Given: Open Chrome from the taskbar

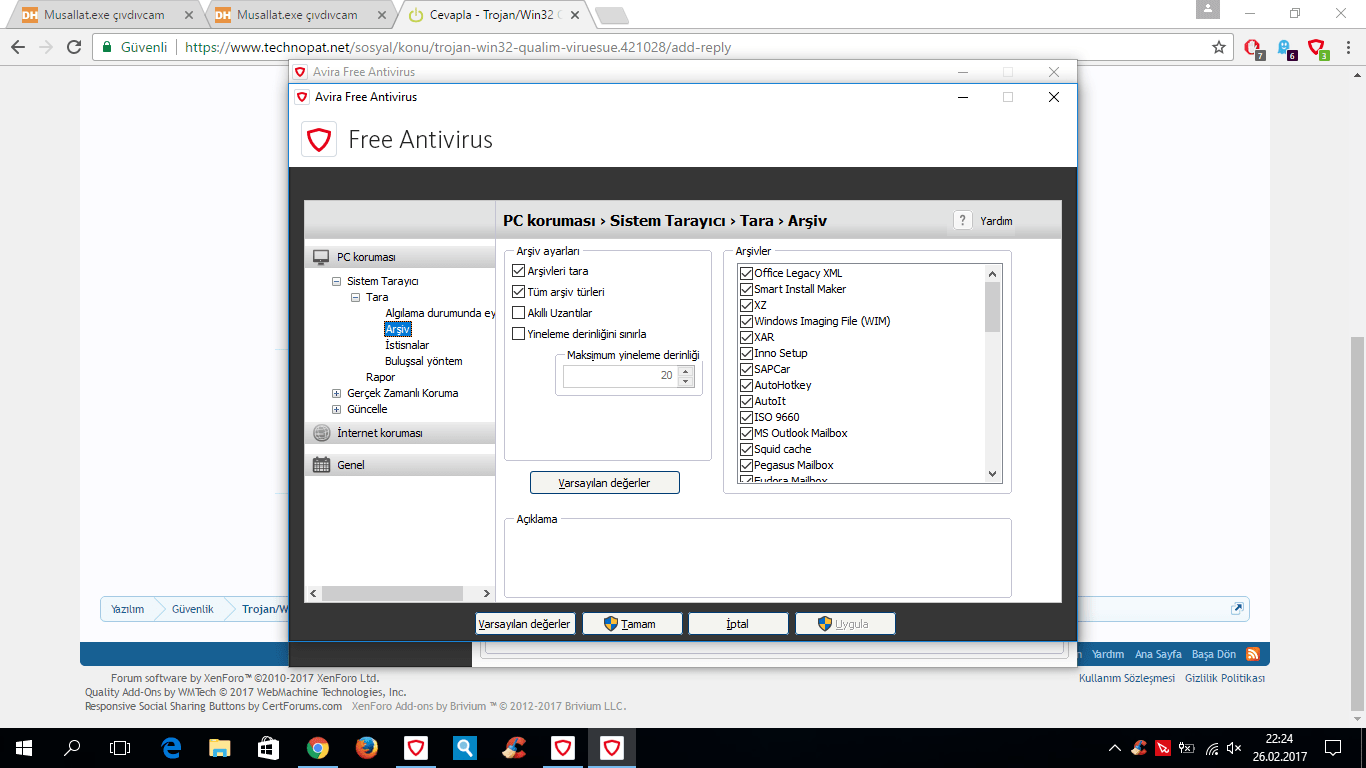Looking at the screenshot, I should click(318, 747).
